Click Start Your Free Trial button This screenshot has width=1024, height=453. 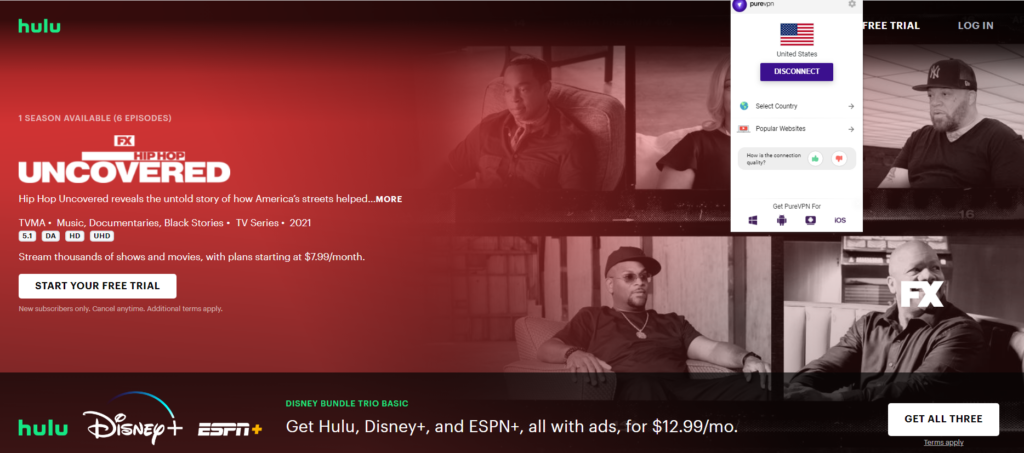tap(97, 286)
